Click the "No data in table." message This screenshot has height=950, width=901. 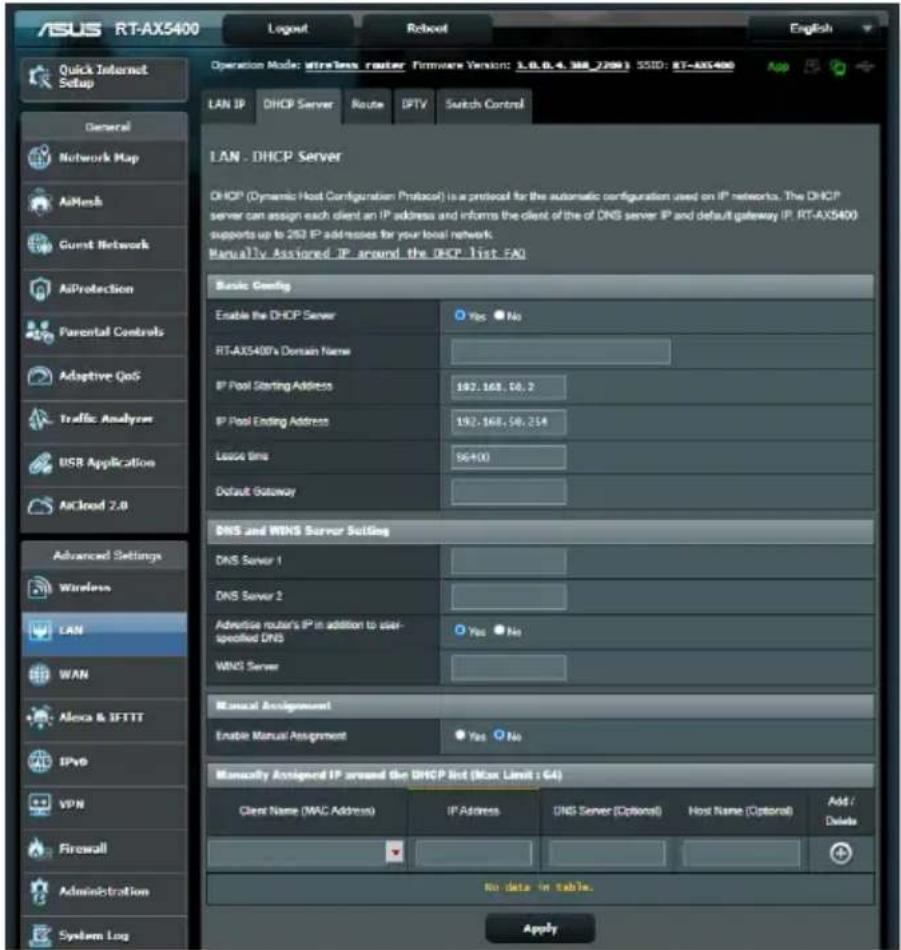pyautogui.click(x=539, y=887)
